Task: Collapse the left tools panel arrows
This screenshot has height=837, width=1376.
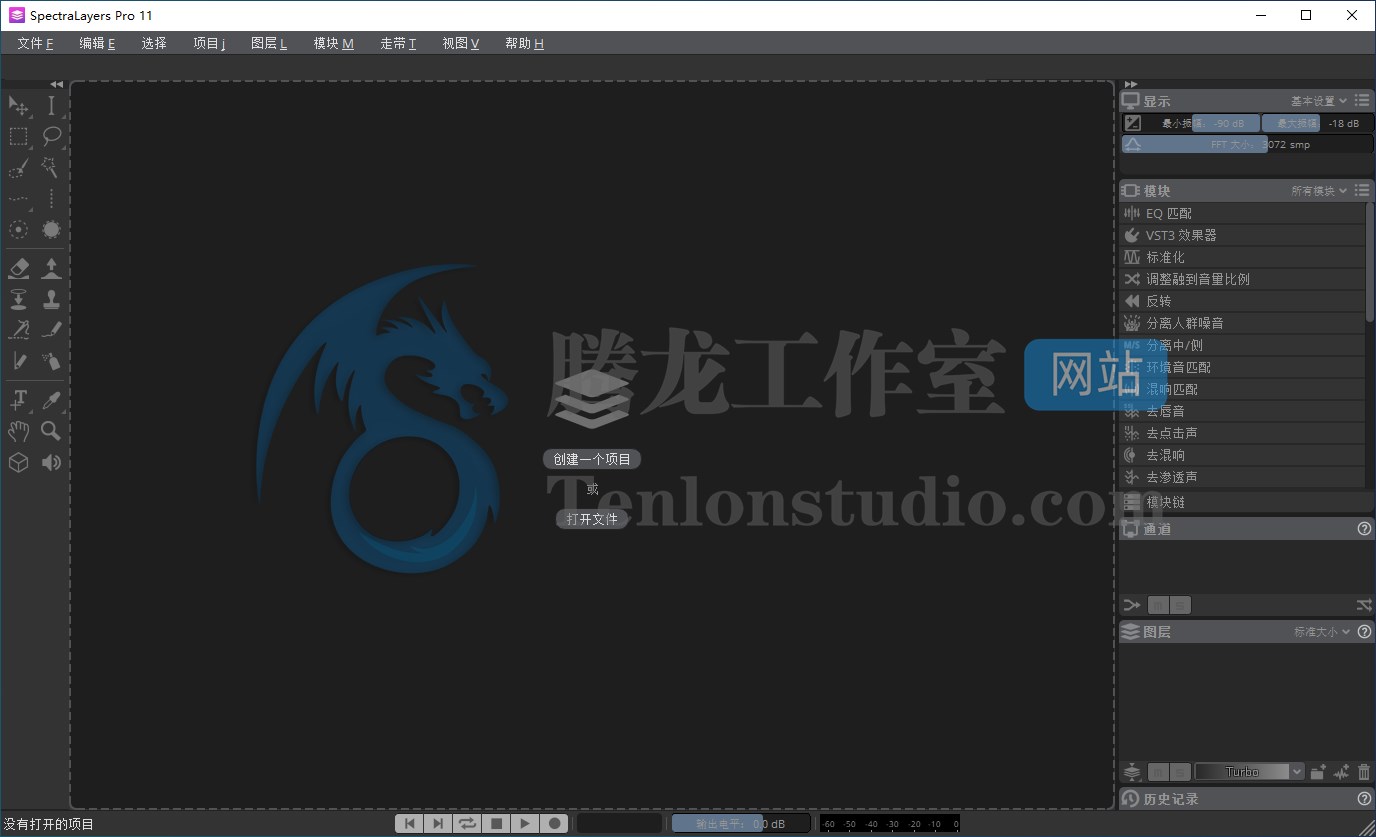Action: click(x=56, y=84)
